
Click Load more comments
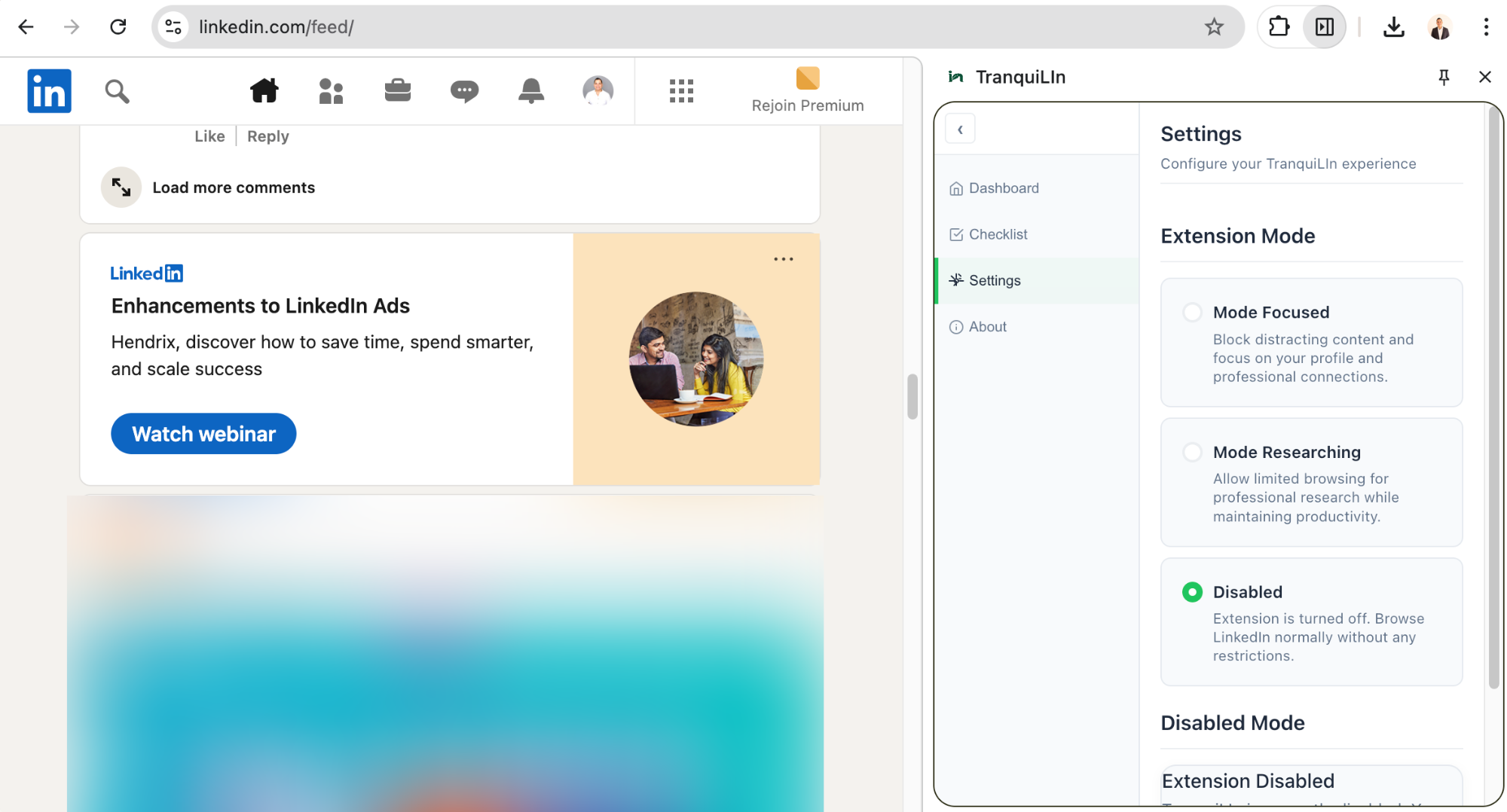234,188
